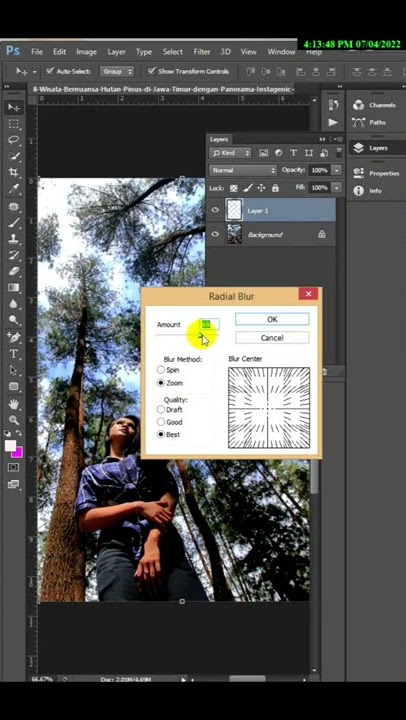Open the Filter menu
406x720 pixels.
(202, 52)
